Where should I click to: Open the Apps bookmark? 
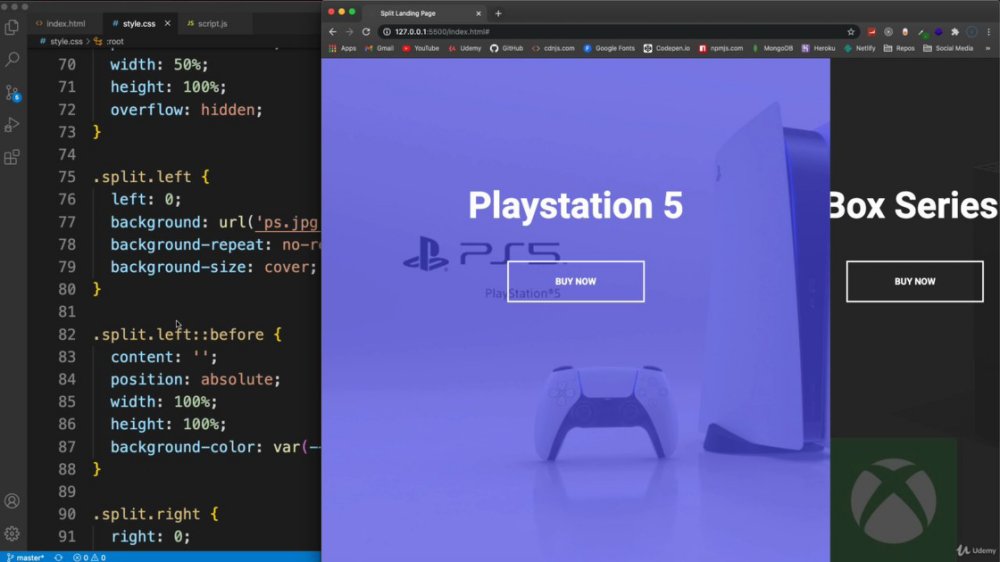point(342,48)
